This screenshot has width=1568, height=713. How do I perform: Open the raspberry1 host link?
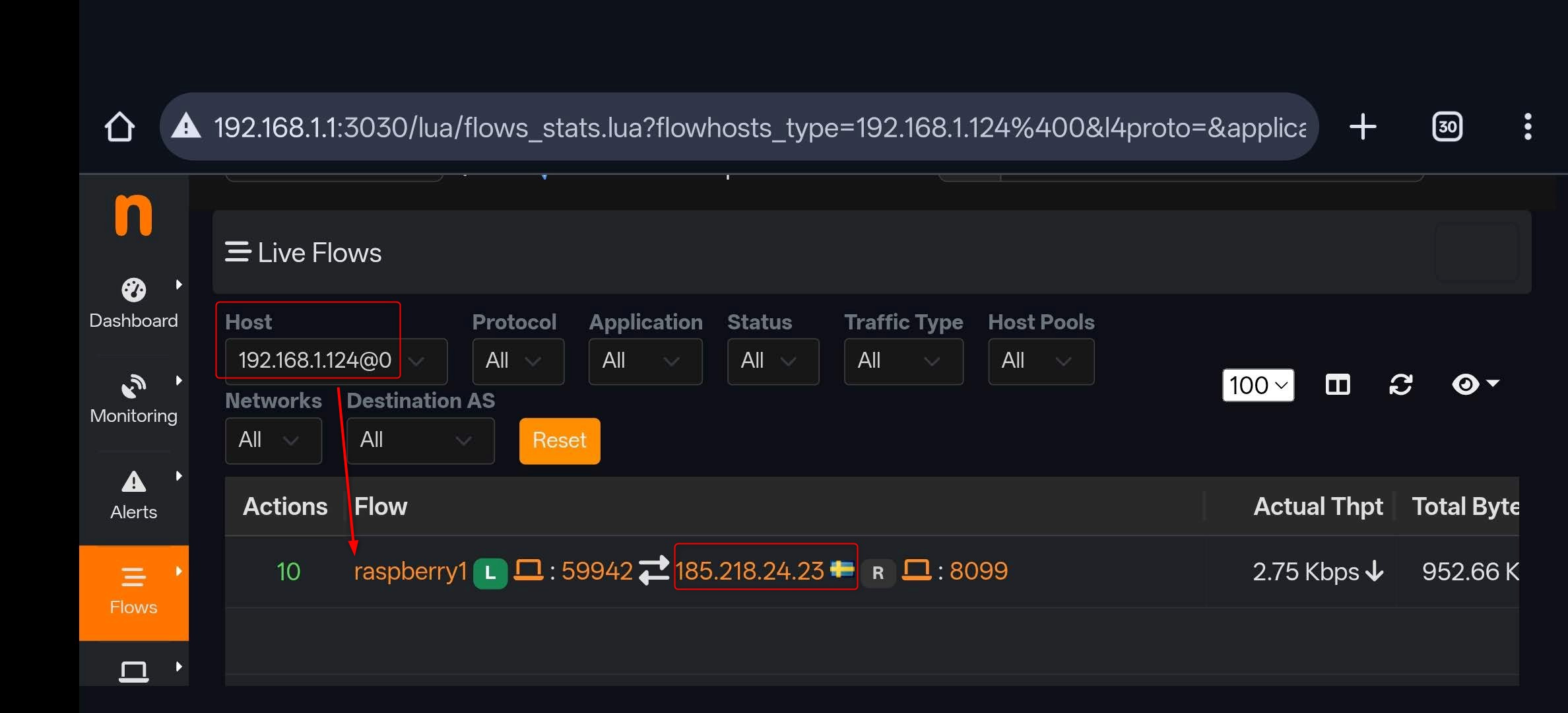pyautogui.click(x=410, y=571)
